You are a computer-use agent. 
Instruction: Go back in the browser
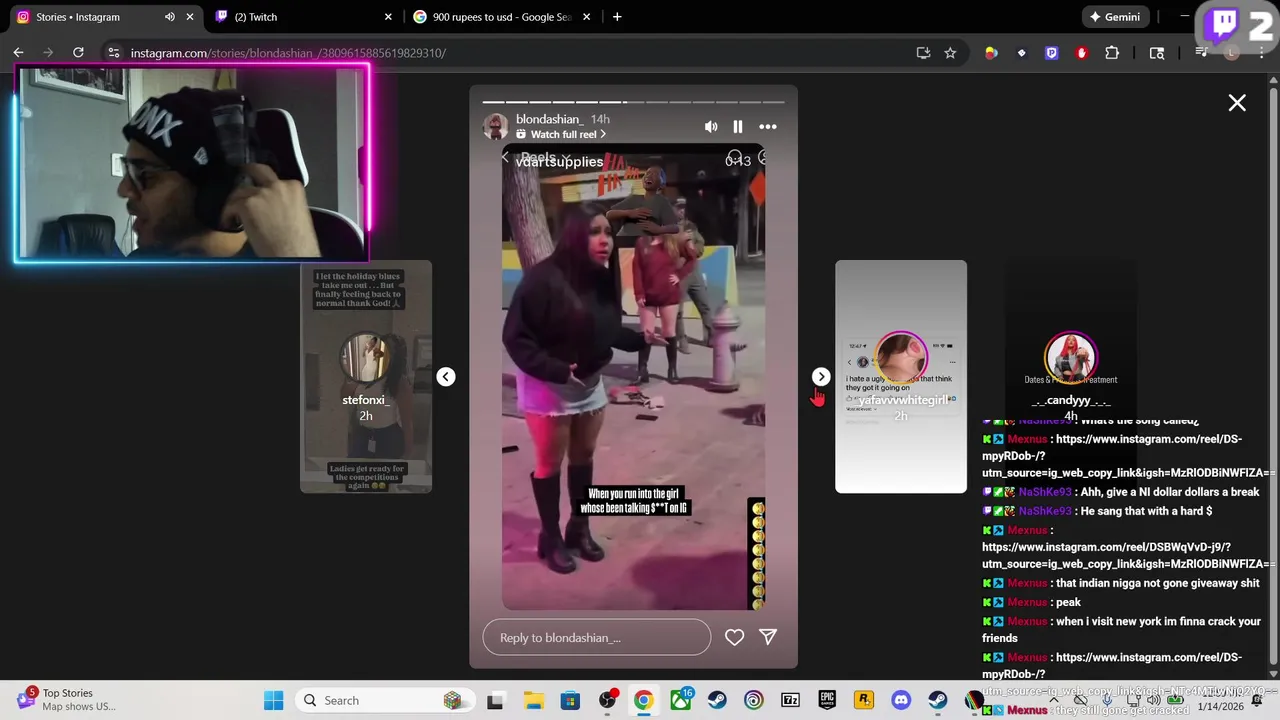pyautogui.click(x=18, y=53)
